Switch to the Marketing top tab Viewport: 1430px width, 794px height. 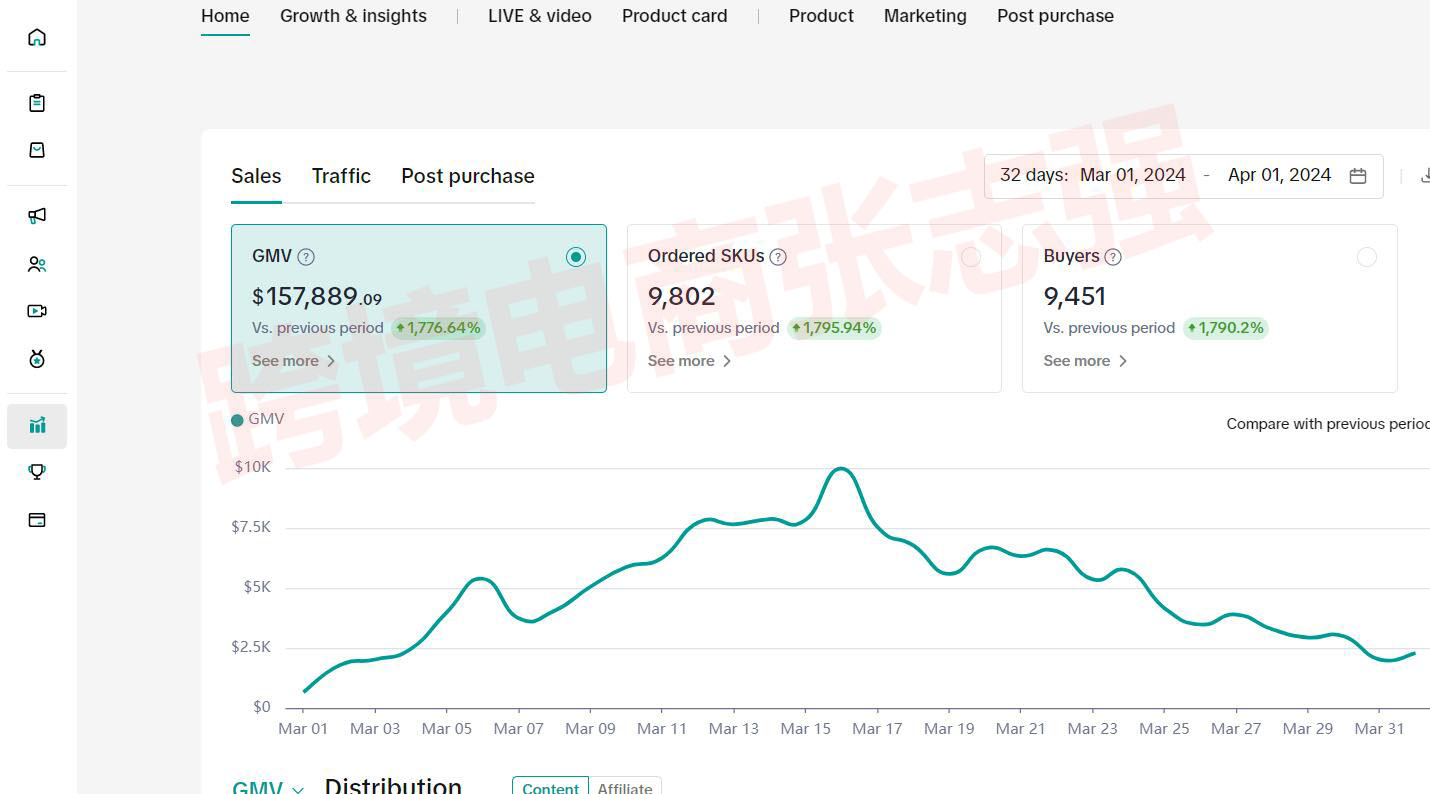tap(925, 16)
